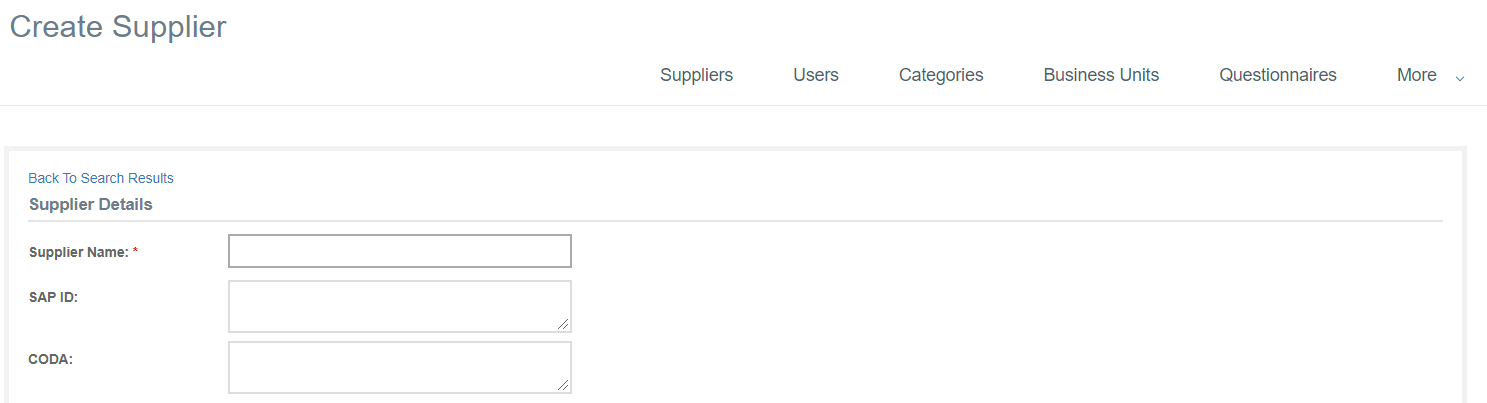Image resolution: width=1487 pixels, height=403 pixels.
Task: Go to the Categories tab
Action: (x=940, y=75)
